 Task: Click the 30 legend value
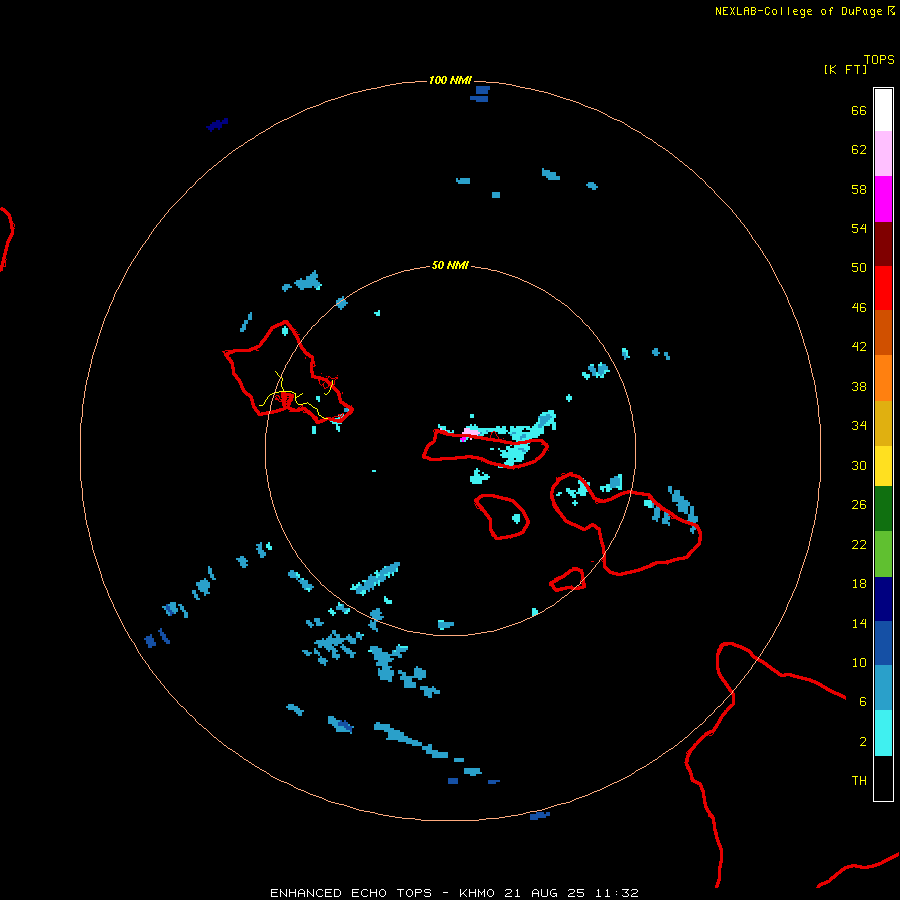(859, 465)
